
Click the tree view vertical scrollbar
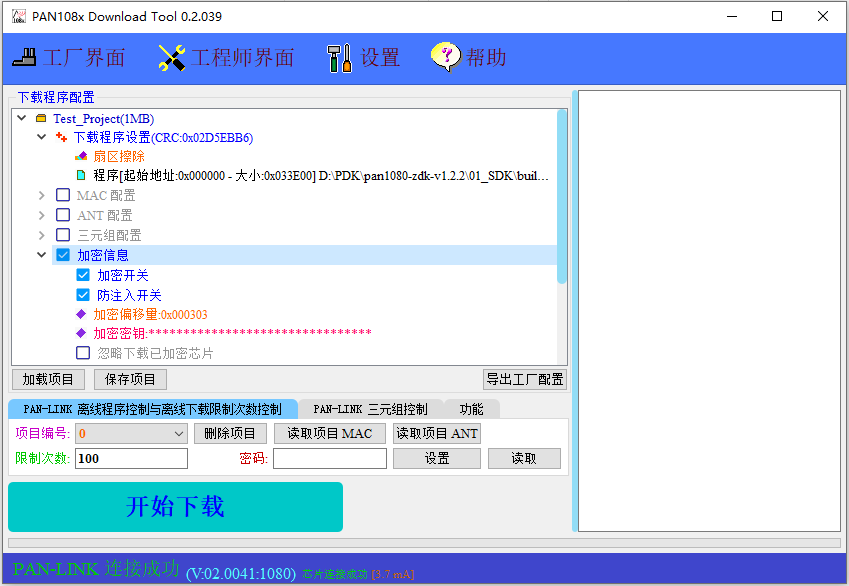pyautogui.click(x=562, y=196)
